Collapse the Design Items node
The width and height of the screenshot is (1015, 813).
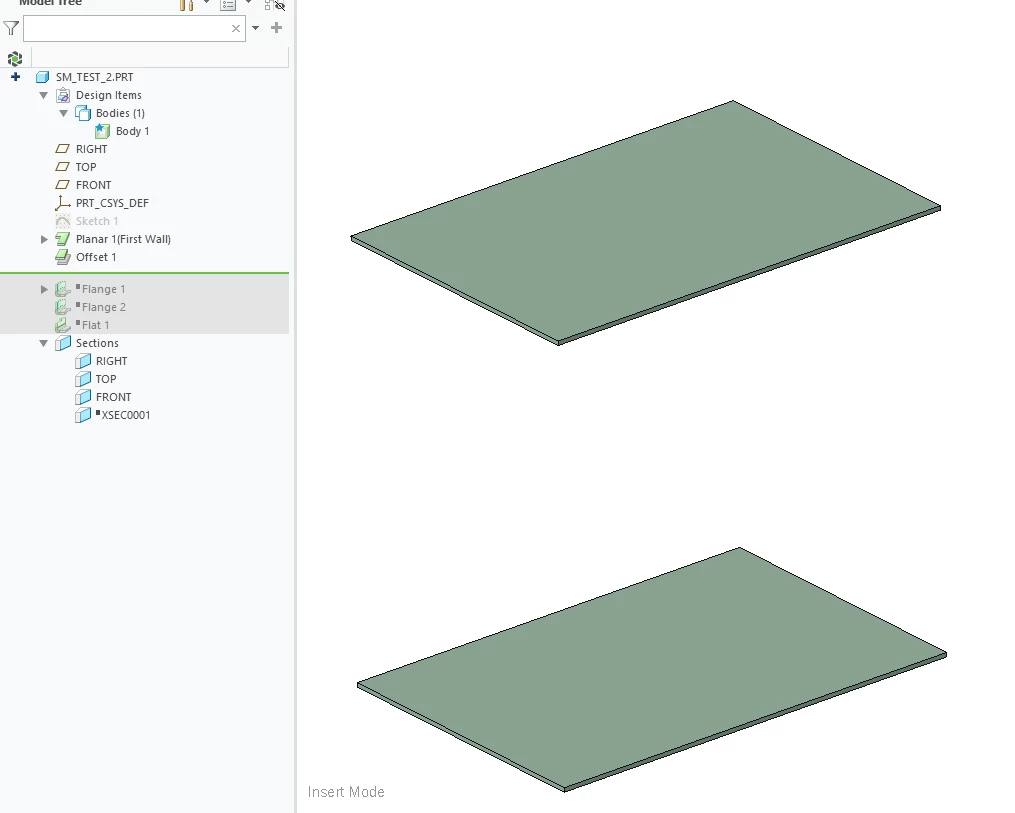(43, 95)
